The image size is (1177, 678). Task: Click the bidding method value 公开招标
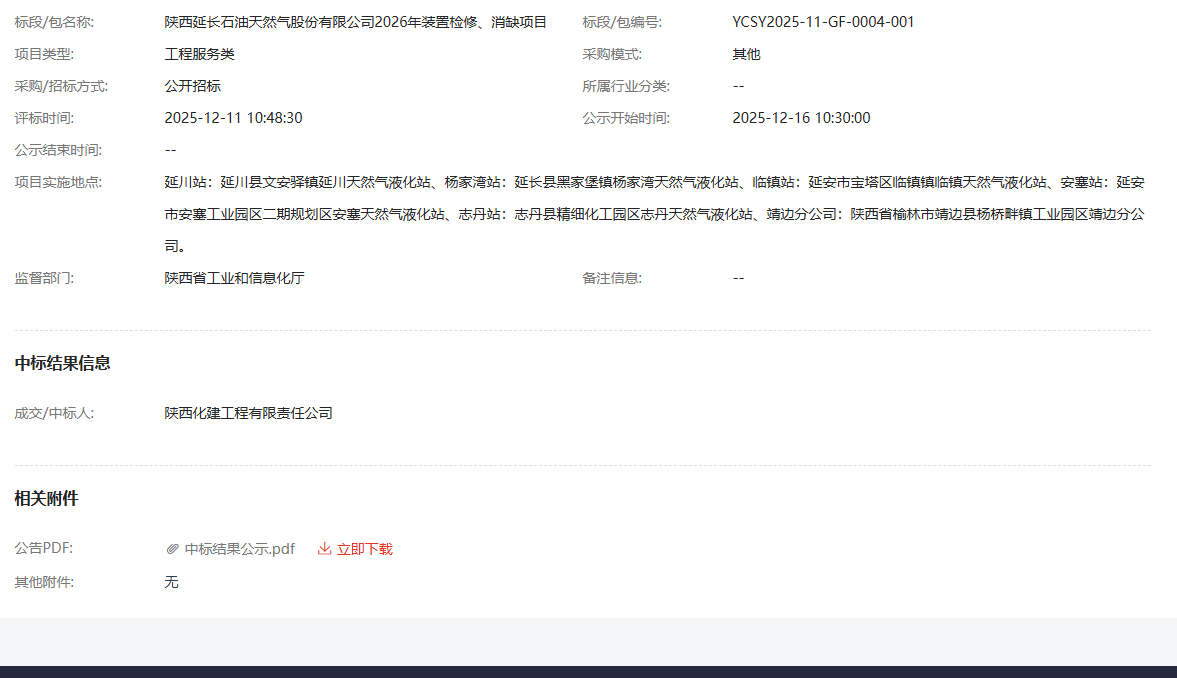192,86
